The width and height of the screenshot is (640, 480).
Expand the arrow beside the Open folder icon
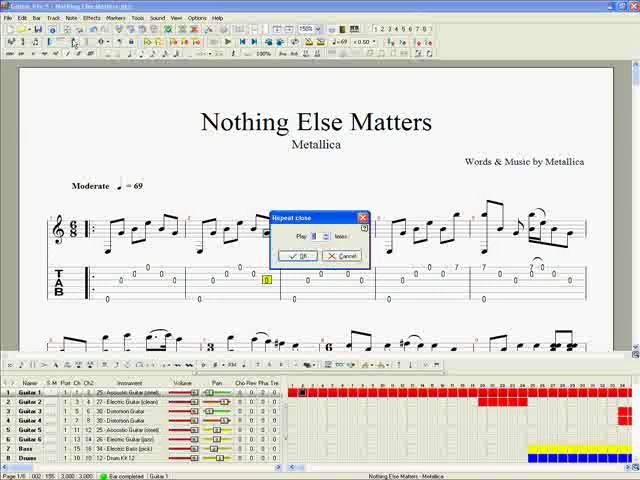pyautogui.click(x=29, y=29)
